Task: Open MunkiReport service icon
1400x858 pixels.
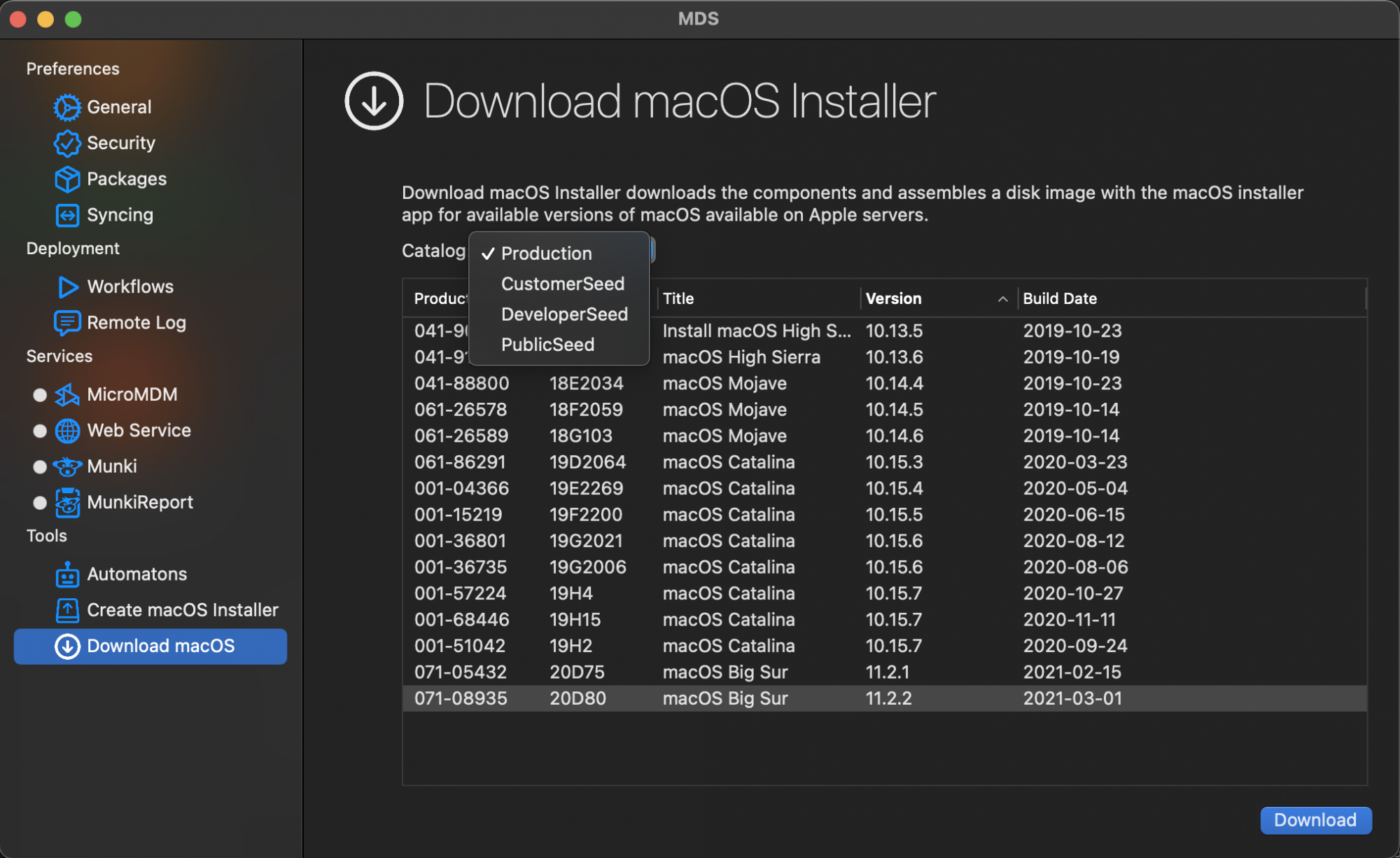Action: pyautogui.click(x=67, y=502)
